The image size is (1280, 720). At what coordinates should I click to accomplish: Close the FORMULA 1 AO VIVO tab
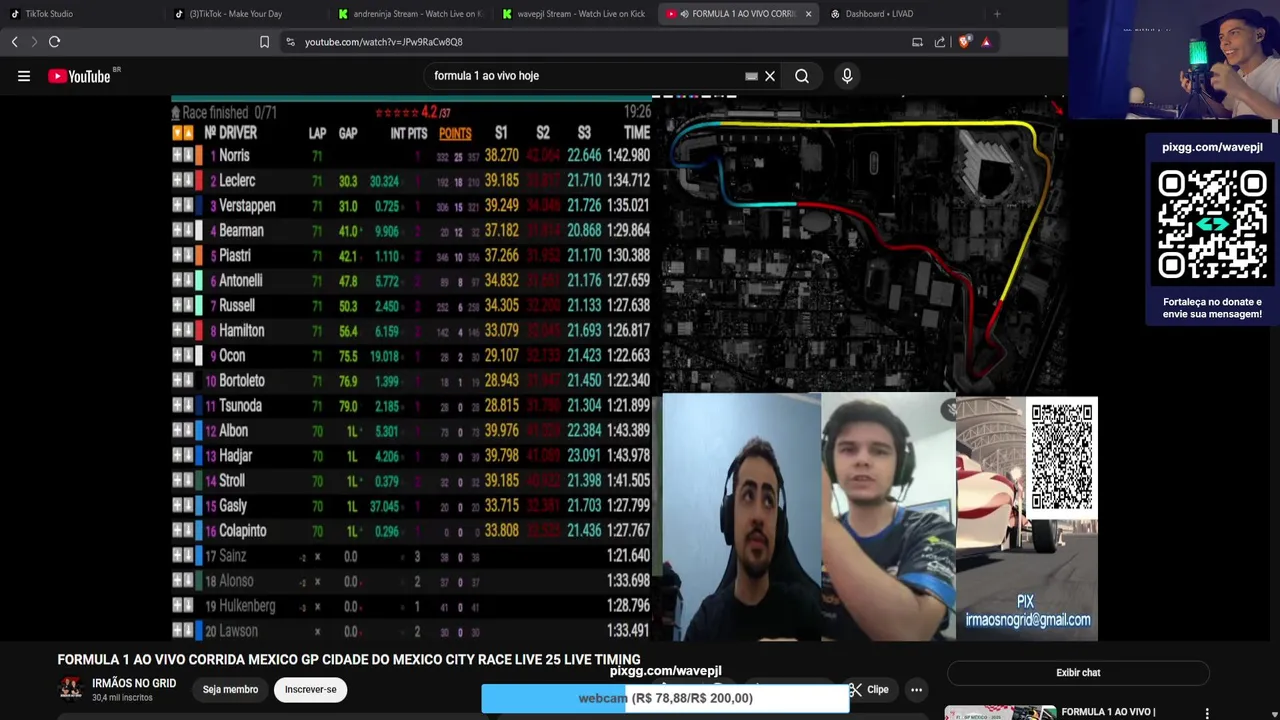pyautogui.click(x=808, y=14)
